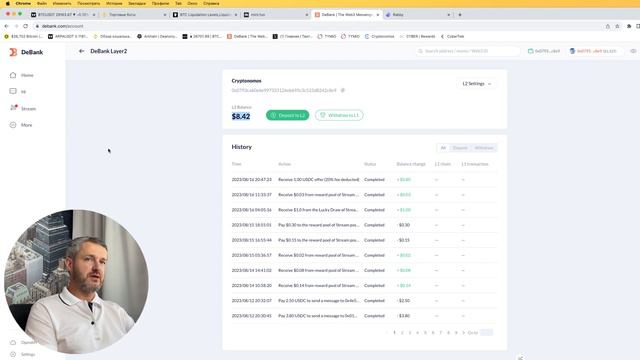The image size is (640, 360).
Task: Click the $8.42 L2 balance value
Action: (x=241, y=116)
